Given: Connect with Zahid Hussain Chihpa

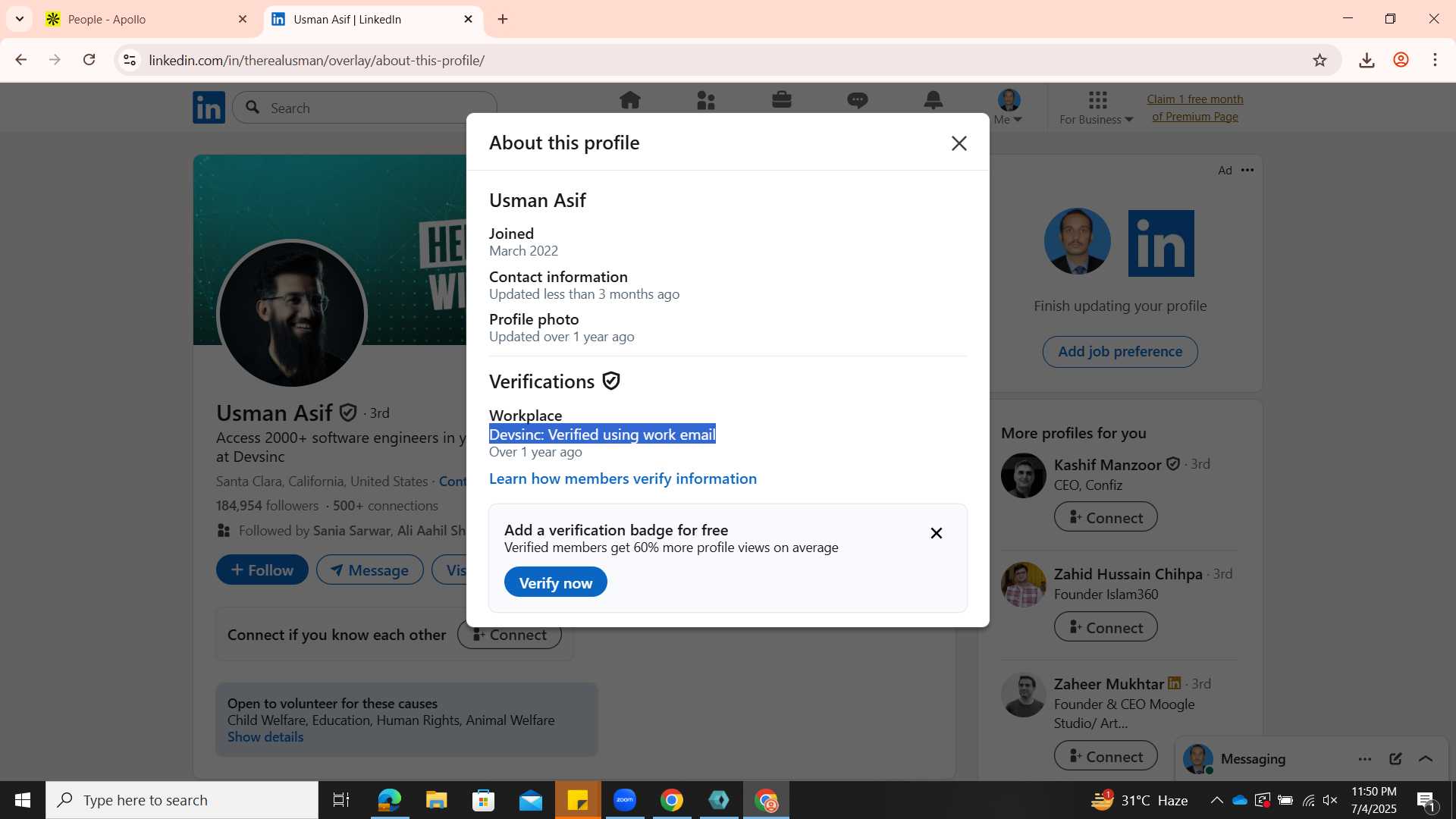Looking at the screenshot, I should coord(1106,627).
